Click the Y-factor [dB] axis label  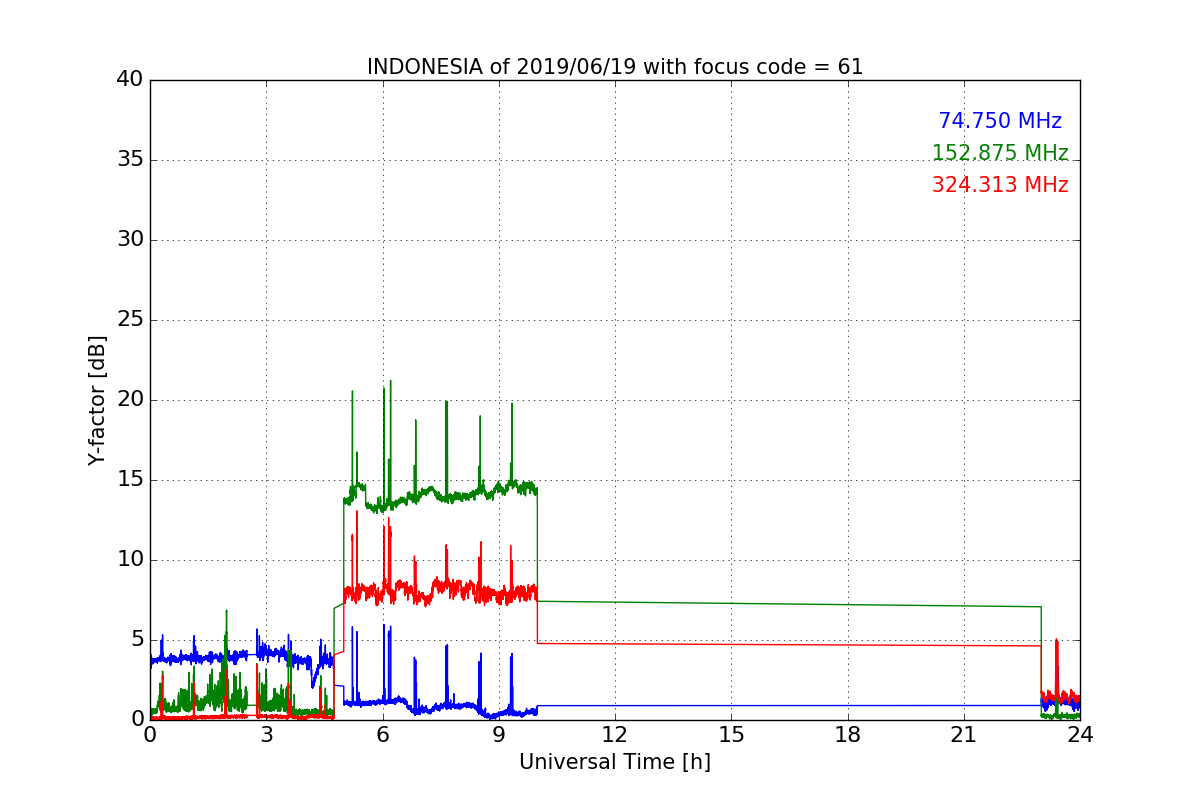coord(97,400)
